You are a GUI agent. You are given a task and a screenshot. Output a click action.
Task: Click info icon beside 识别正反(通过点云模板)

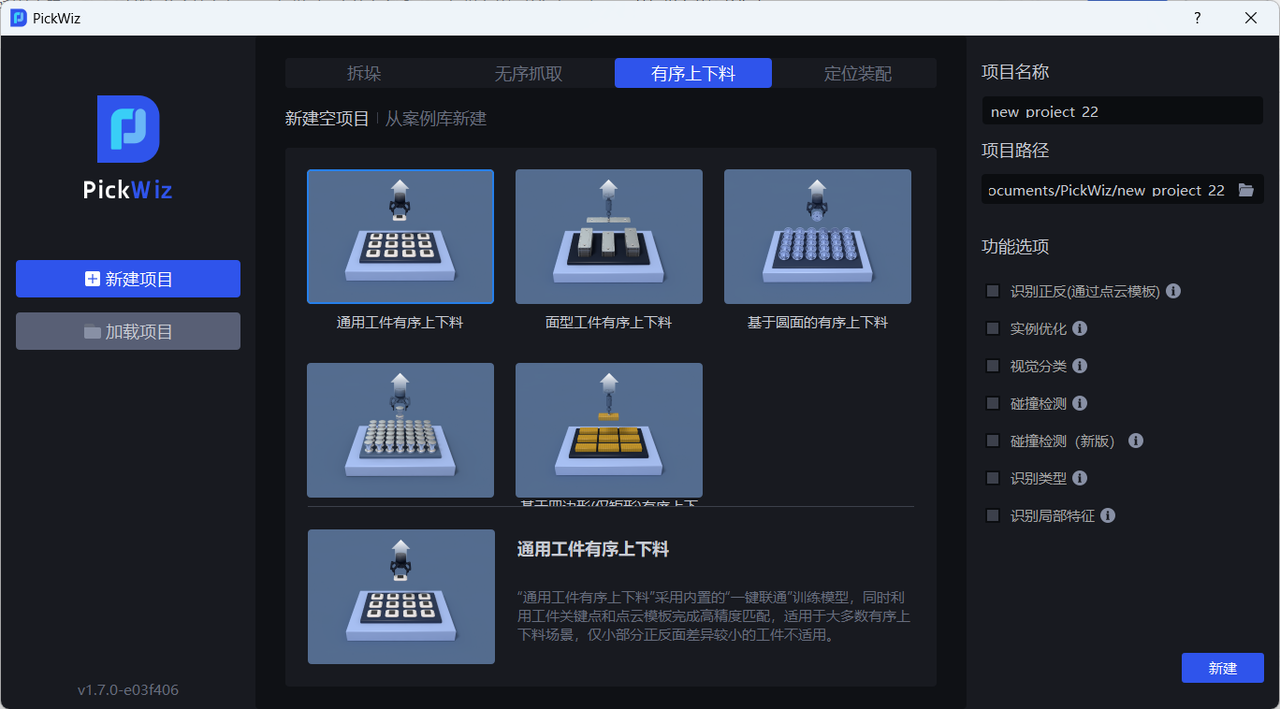(1174, 291)
